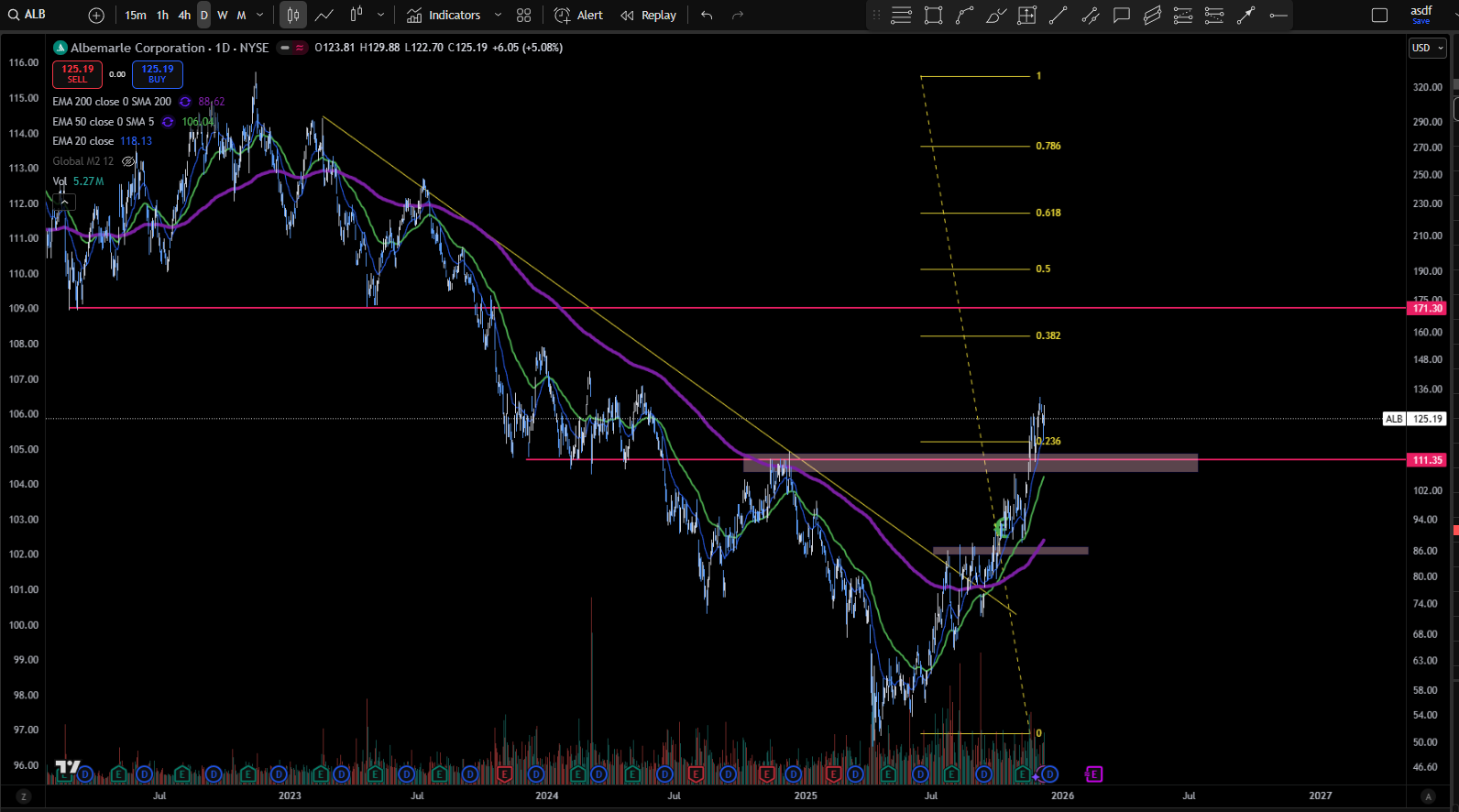The width and height of the screenshot is (1459, 812).
Task: Open the USD currency dropdown
Action: pos(1427,48)
